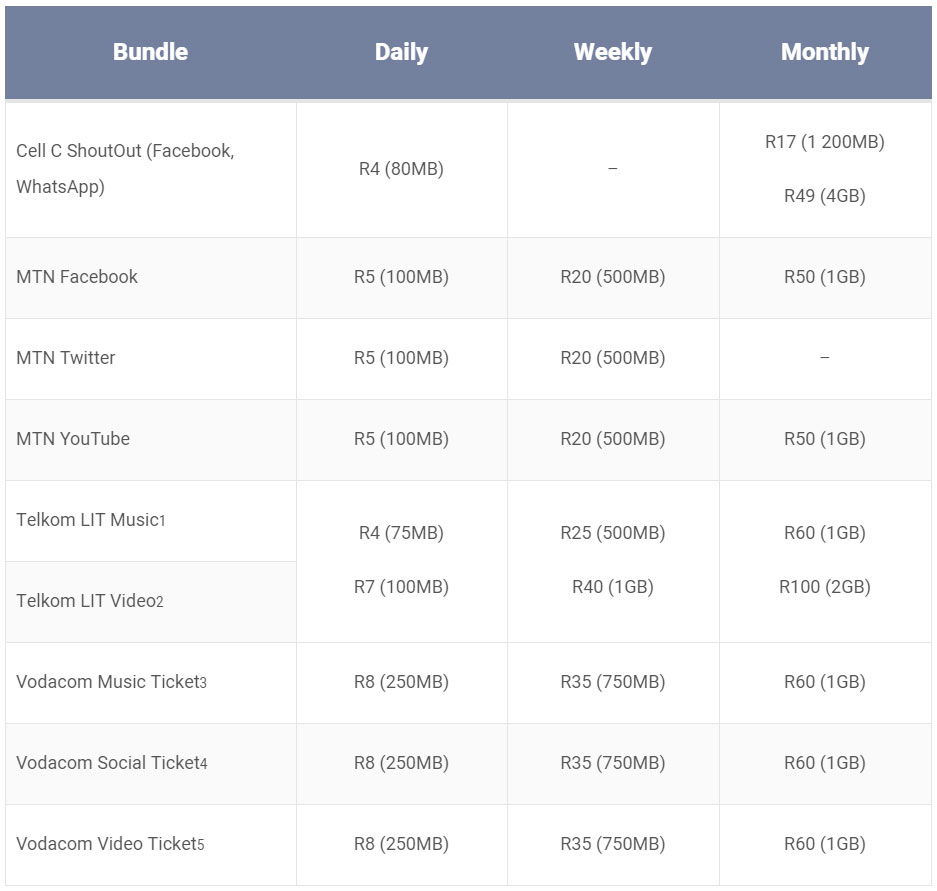Click the Telkom LIT Video label
Viewport: 937px width, 891px height.
89,601
